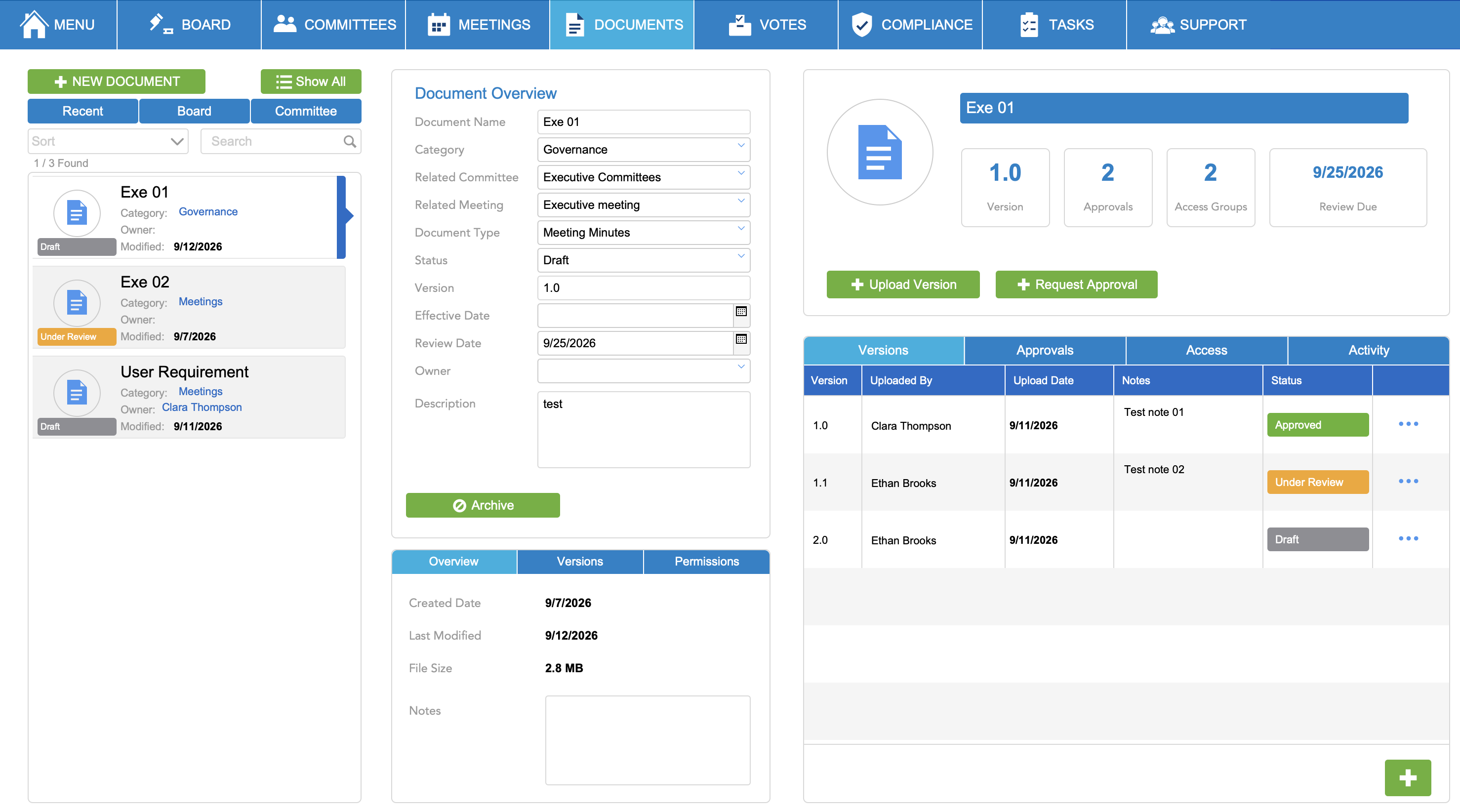Open the Status dropdown showing Draft

click(x=643, y=260)
